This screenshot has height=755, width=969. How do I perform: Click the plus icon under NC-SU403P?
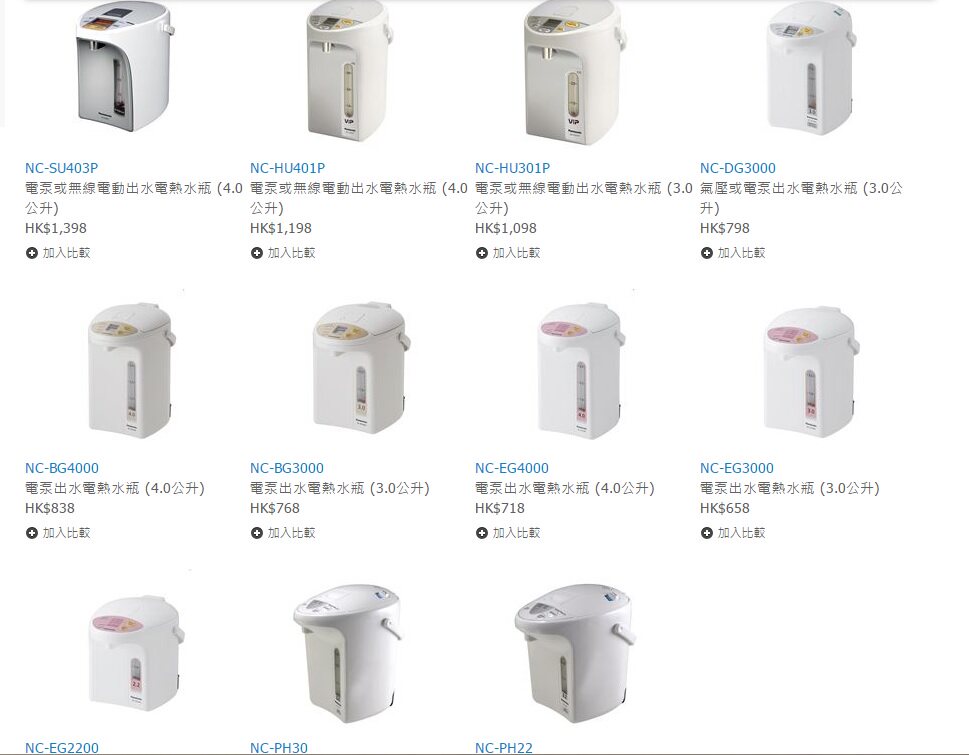[x=32, y=253]
